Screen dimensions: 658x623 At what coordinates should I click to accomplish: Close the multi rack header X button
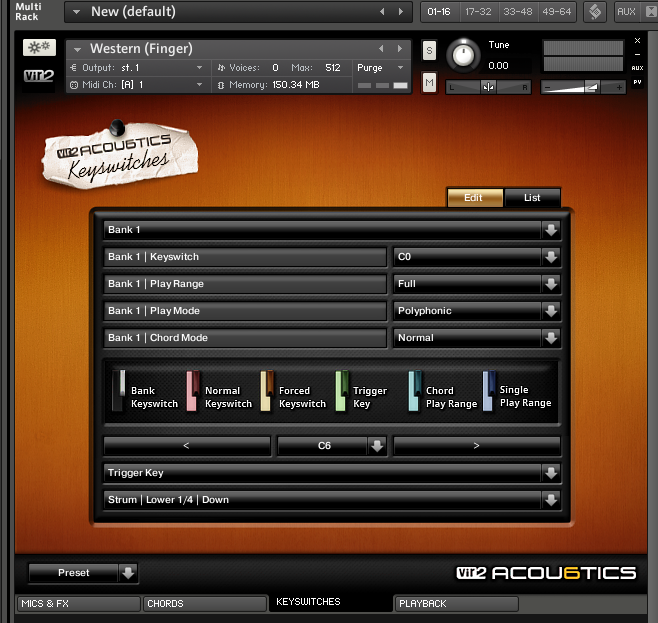tap(651, 12)
